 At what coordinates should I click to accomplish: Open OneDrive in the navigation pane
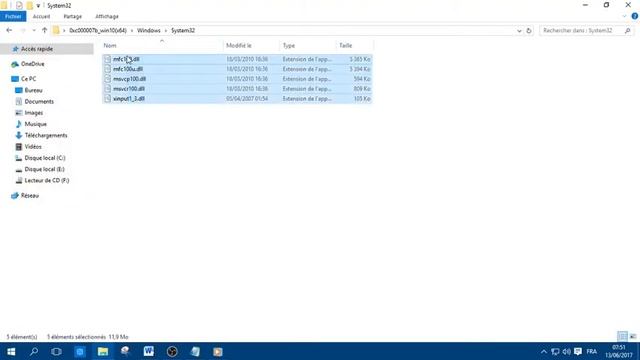pyautogui.click(x=32, y=64)
